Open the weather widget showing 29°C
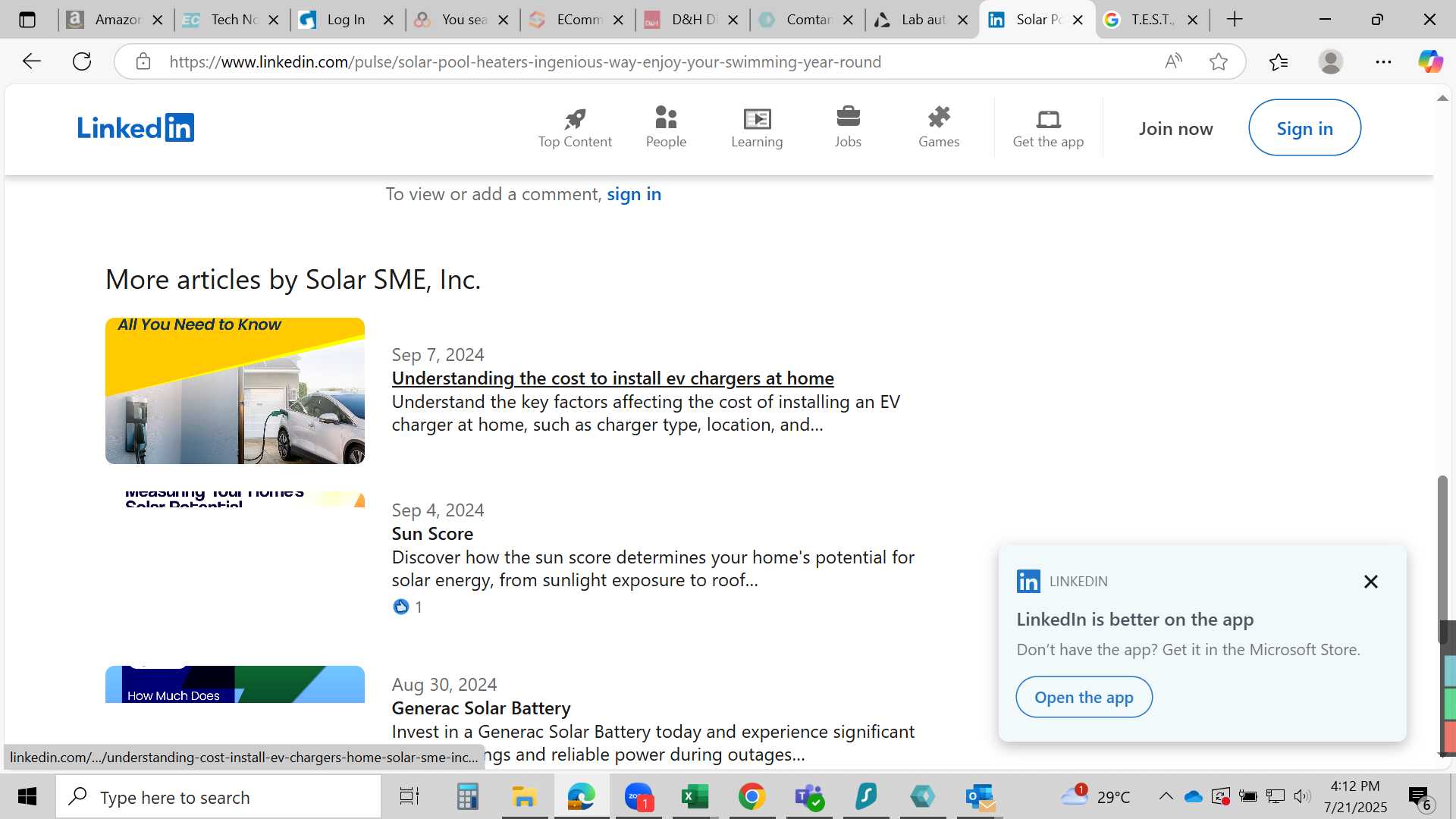 [1095, 796]
